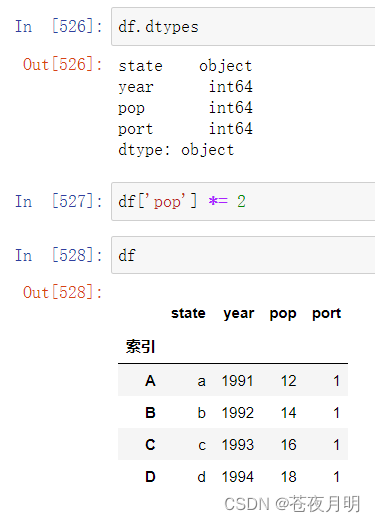Viewport: 375px width, 522px height.
Task: Click the state column header
Action: [188, 313]
